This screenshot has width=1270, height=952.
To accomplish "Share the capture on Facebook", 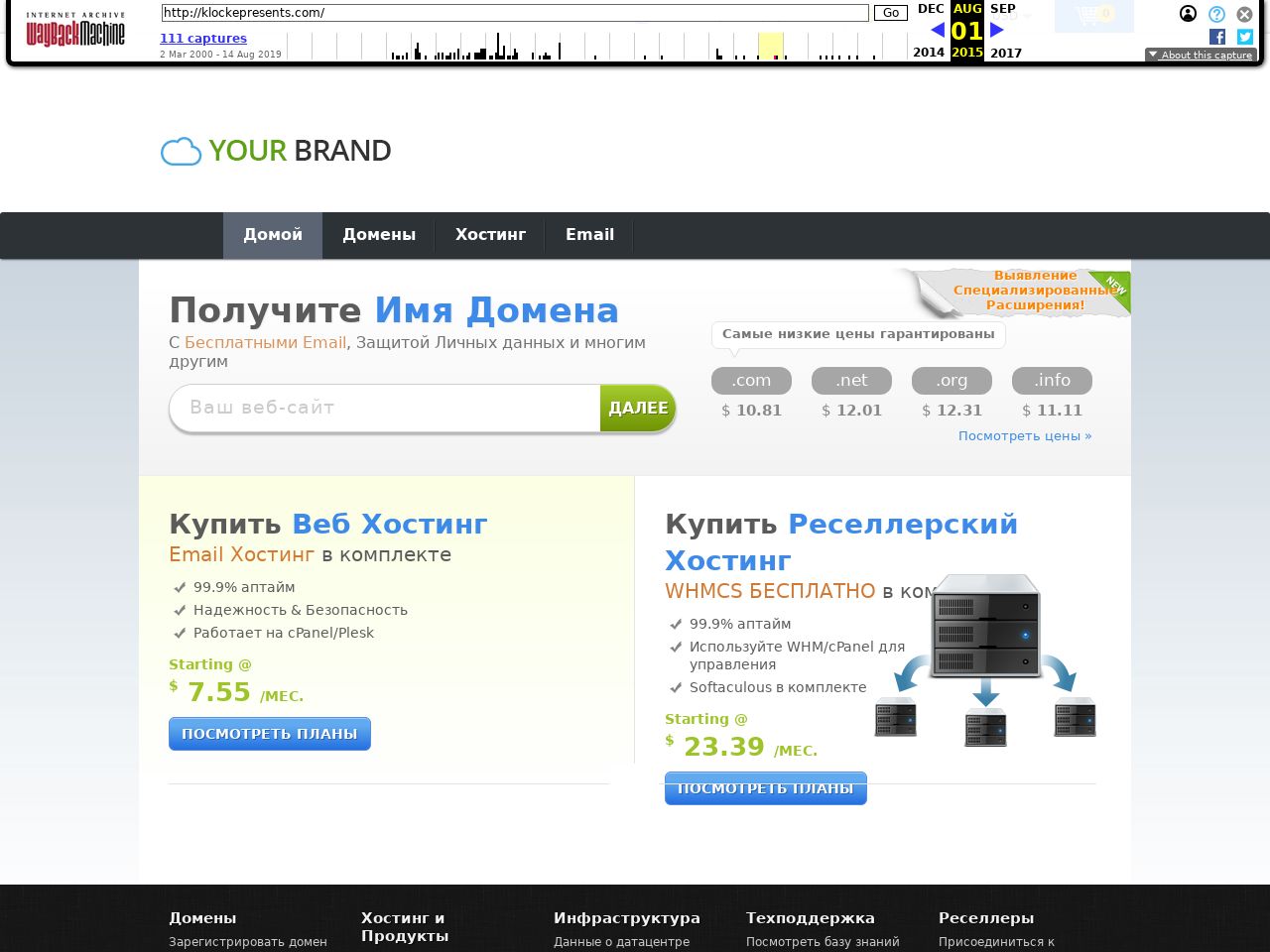I will coord(1217,37).
